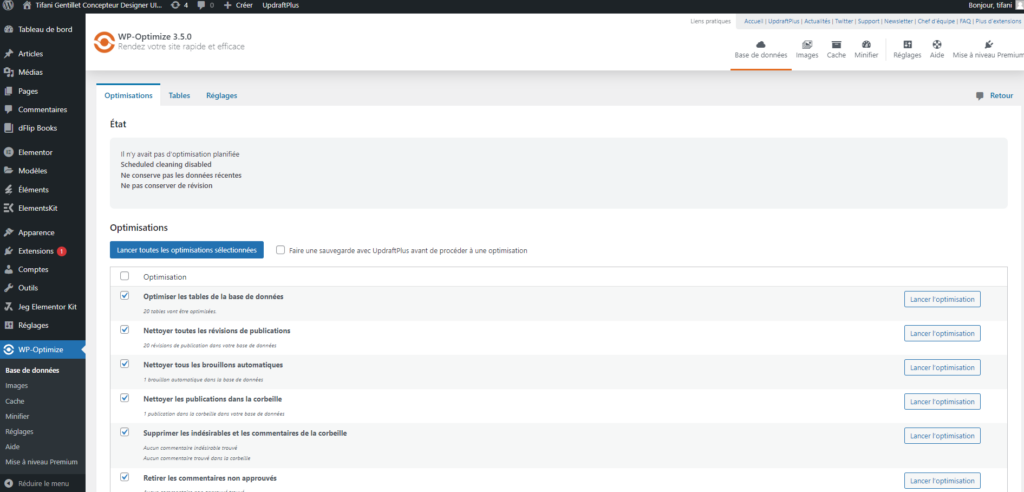
Task: Run optimization for Nettoyer toutes les révisions
Action: (942, 333)
